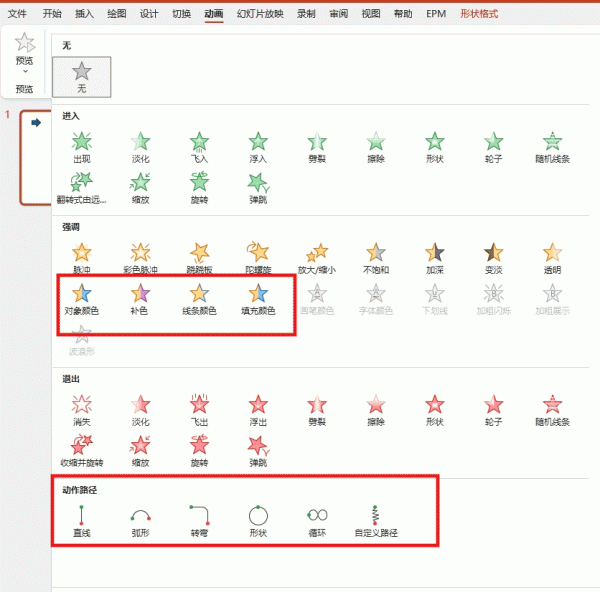This screenshot has height=592, width=600.
Task: Apply the 翻转式由远及近 entrance animation
Action: (82, 188)
